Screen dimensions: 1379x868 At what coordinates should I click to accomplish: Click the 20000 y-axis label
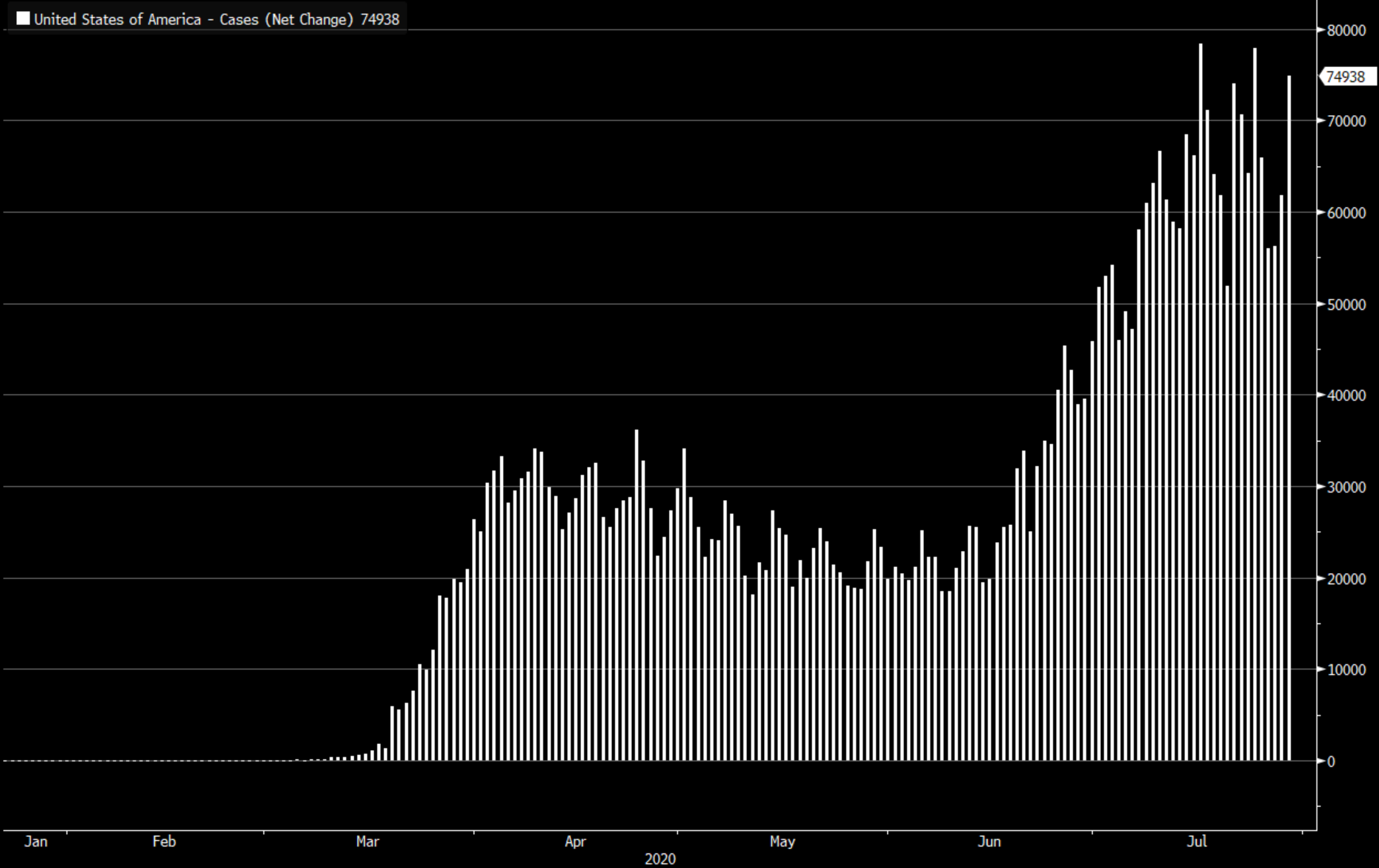tap(1346, 579)
